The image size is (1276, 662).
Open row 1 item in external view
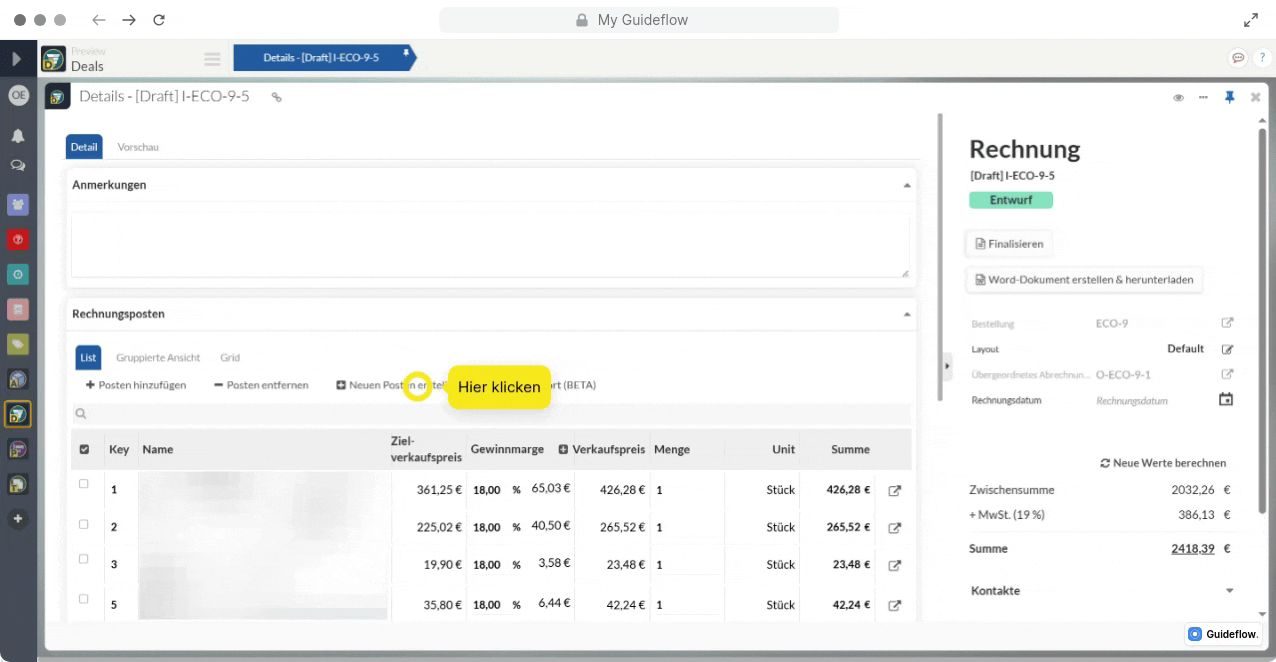pyautogui.click(x=895, y=491)
